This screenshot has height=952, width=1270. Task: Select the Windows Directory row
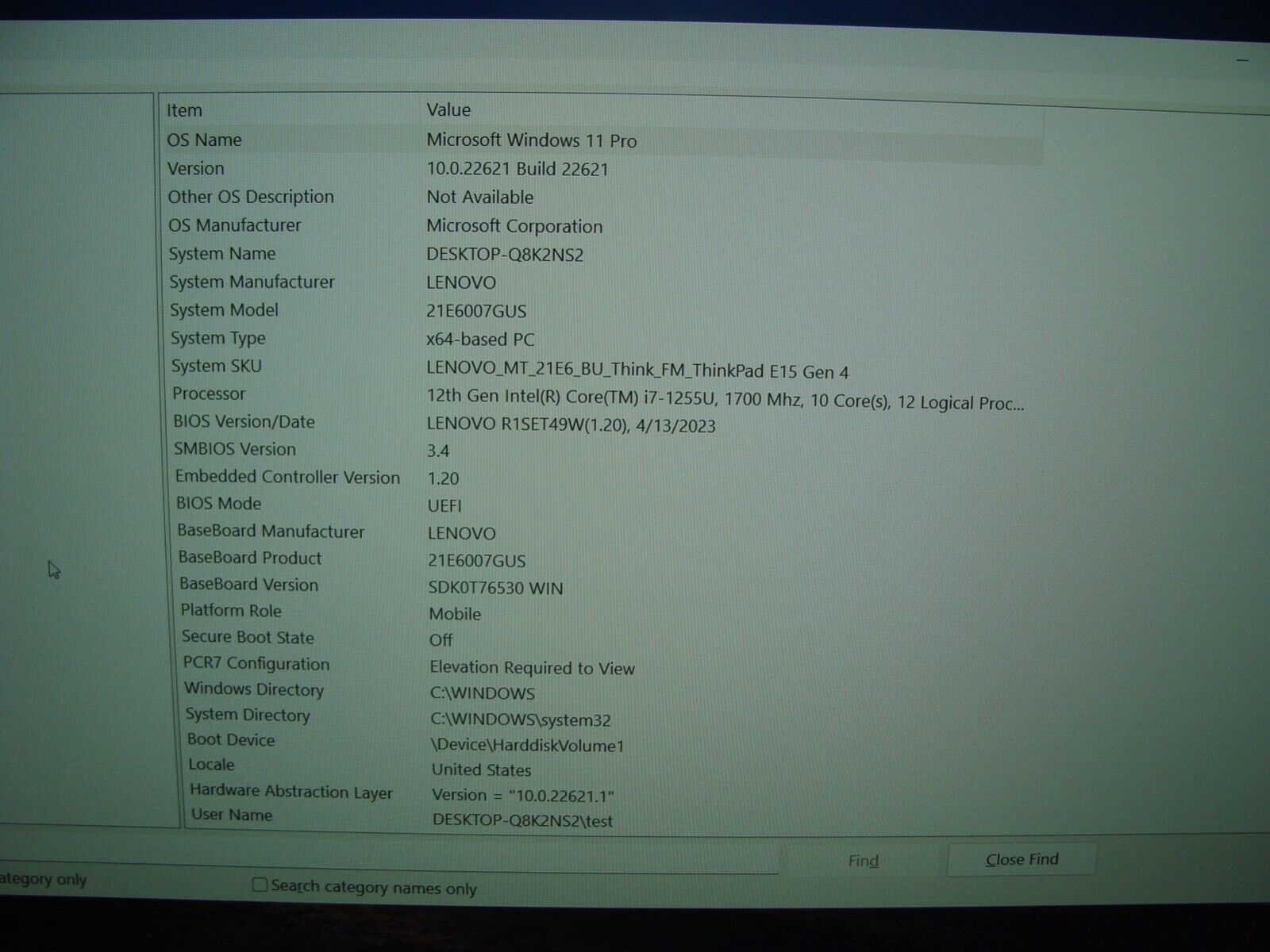click(x=603, y=691)
